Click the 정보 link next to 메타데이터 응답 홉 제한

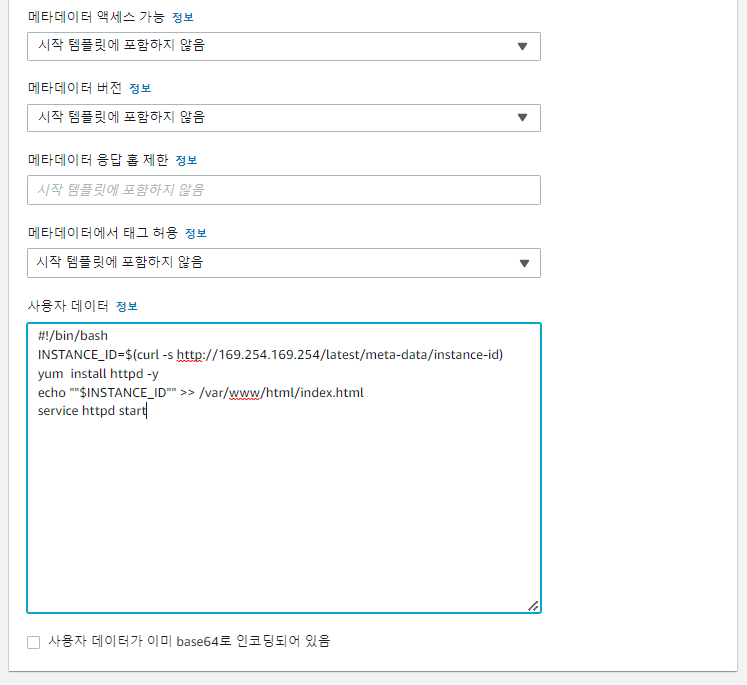click(x=186, y=161)
